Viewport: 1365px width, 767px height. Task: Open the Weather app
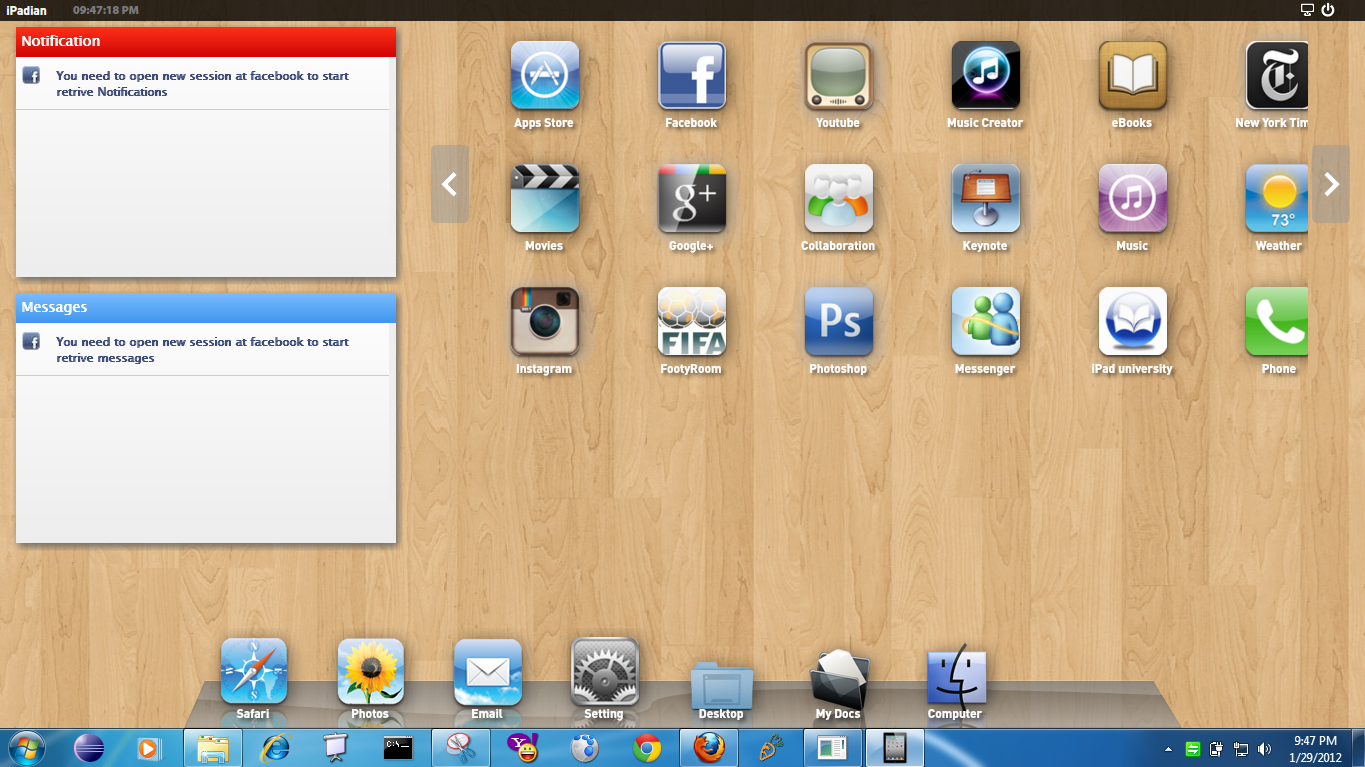1277,198
